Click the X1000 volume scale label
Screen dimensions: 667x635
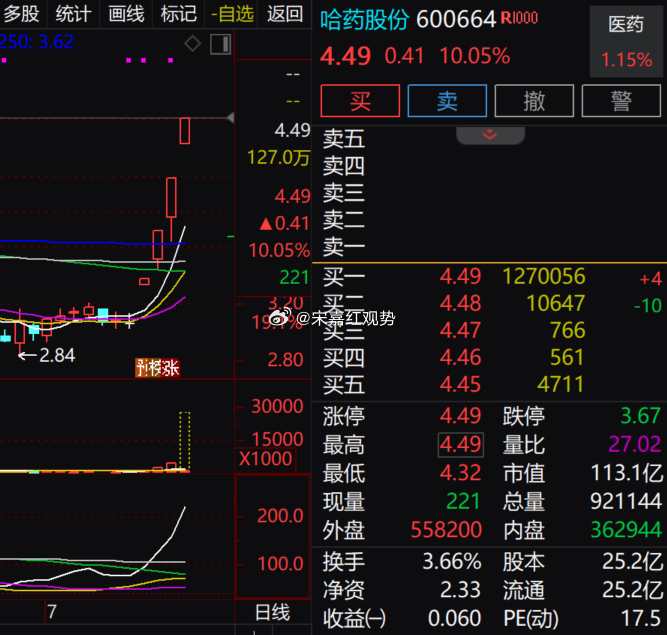tap(265, 459)
